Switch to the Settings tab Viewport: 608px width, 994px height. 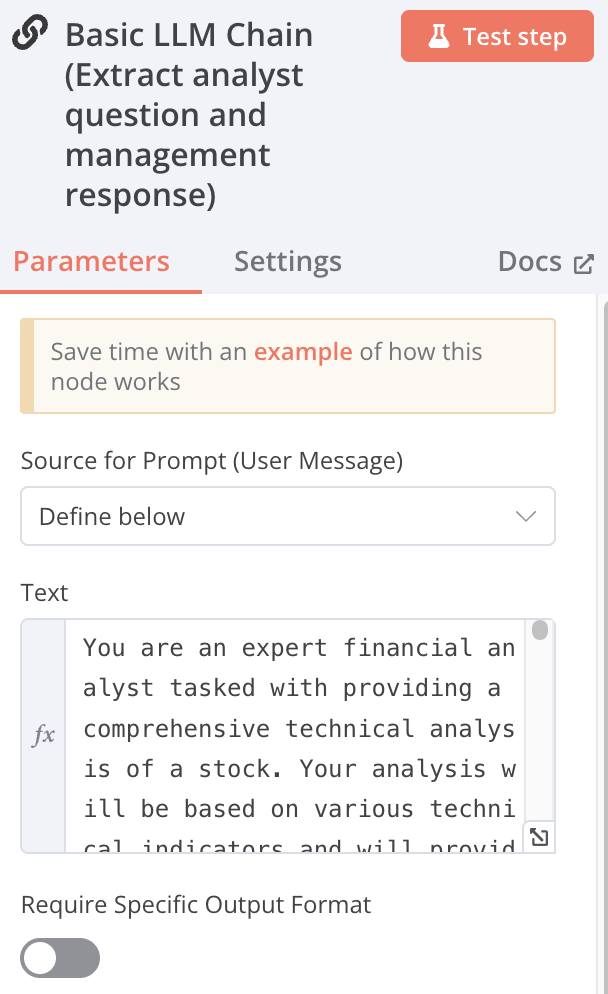point(288,262)
